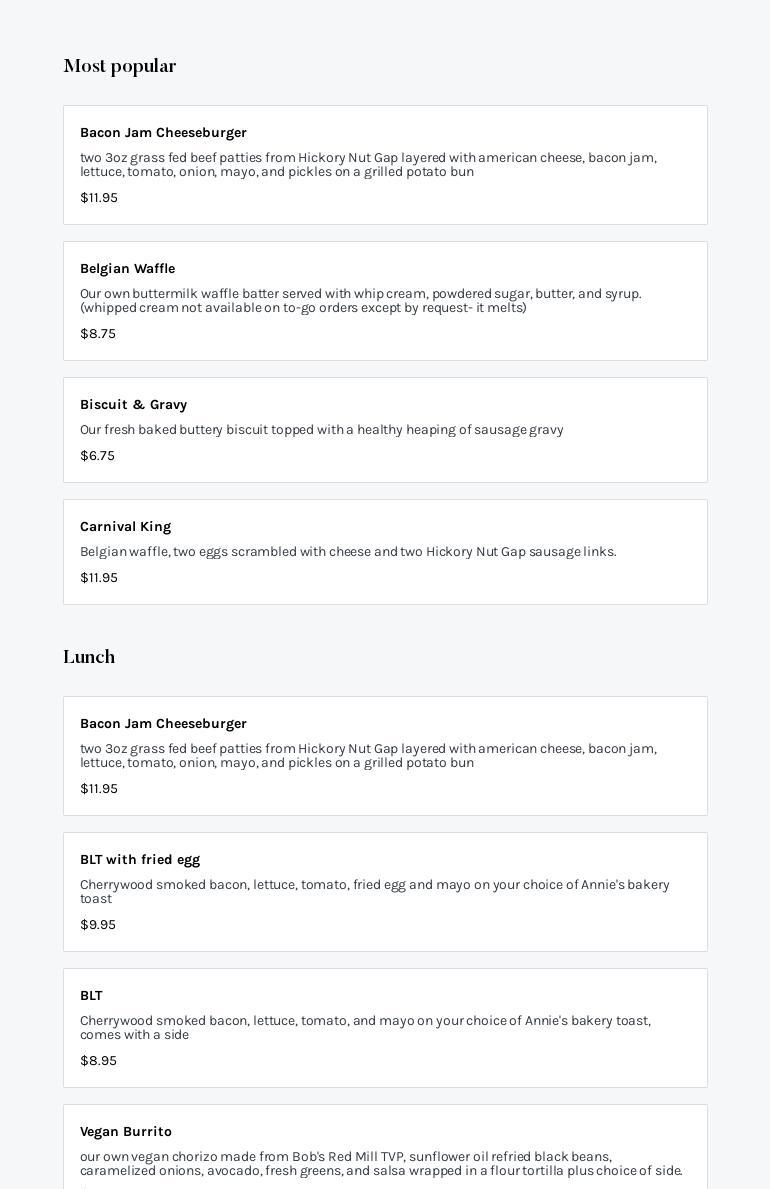Click the Most popular section heading

[120, 66]
